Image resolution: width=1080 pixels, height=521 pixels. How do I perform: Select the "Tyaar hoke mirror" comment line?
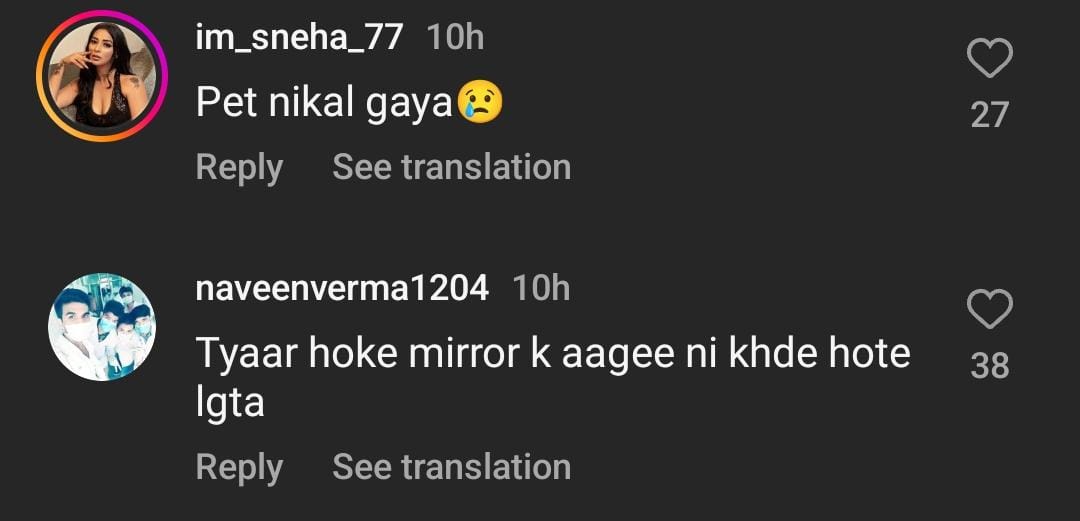(x=552, y=353)
